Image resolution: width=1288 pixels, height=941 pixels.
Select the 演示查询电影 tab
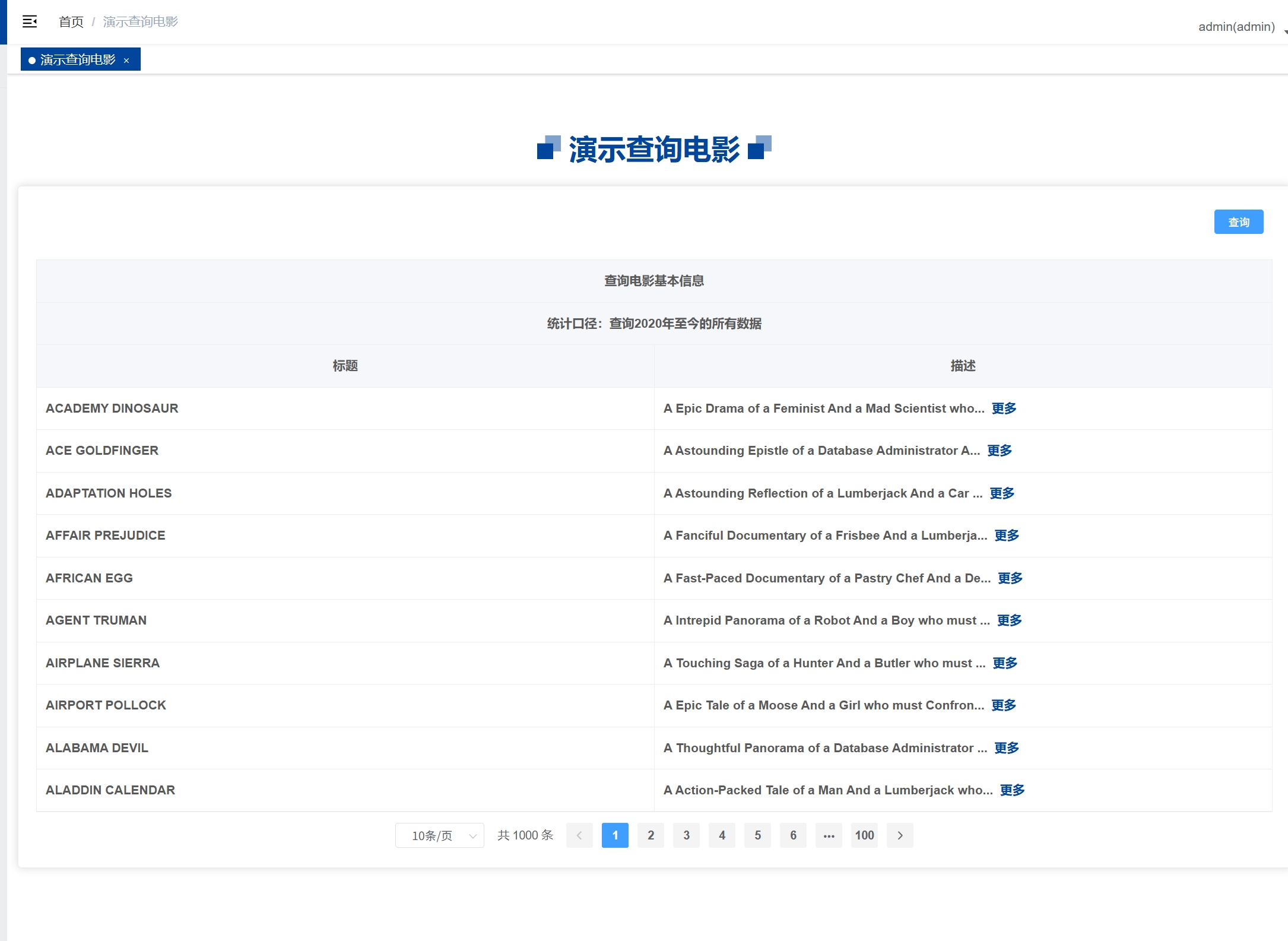point(77,60)
